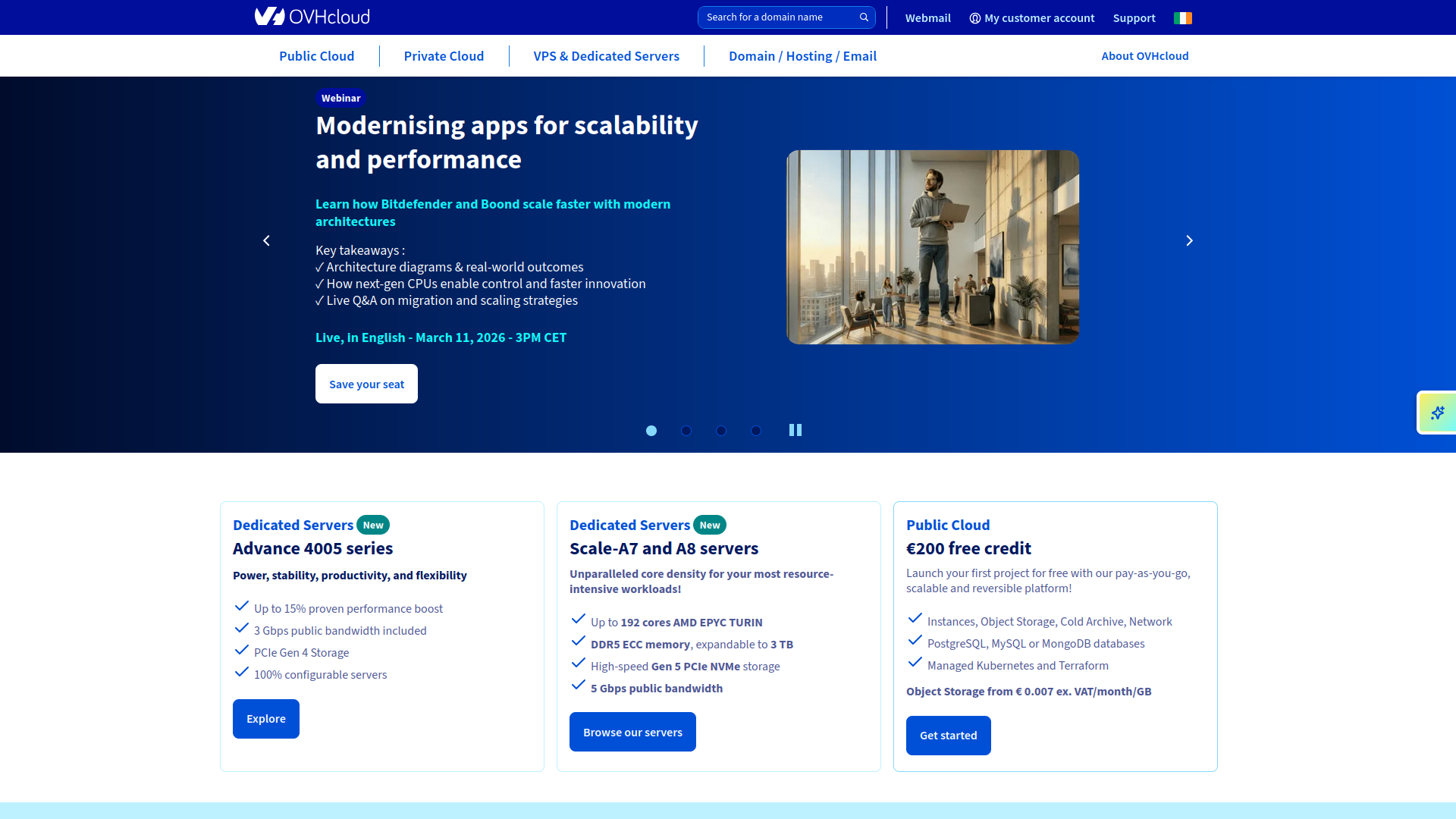1456x819 pixels.
Task: Click the magnifying glass search icon
Action: (x=864, y=17)
